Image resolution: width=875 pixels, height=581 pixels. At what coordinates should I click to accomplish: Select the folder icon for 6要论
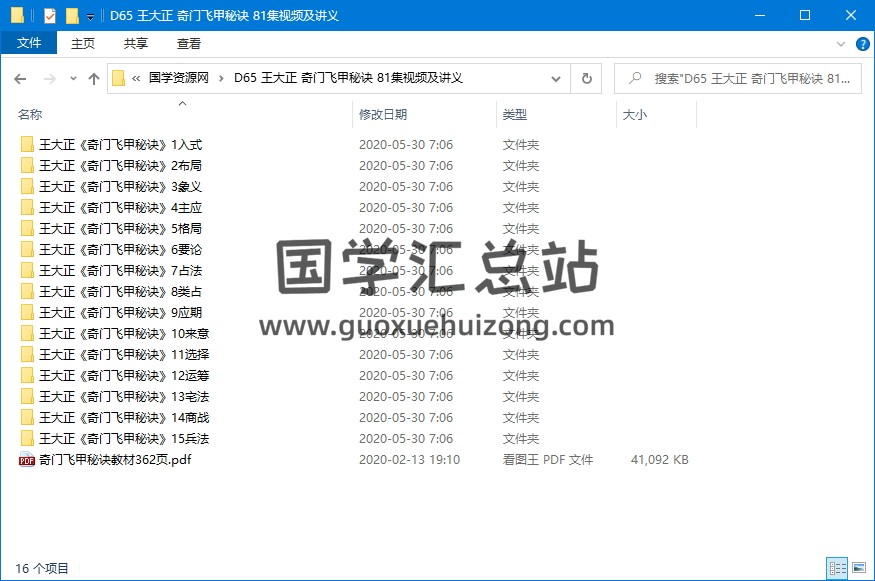pos(27,249)
